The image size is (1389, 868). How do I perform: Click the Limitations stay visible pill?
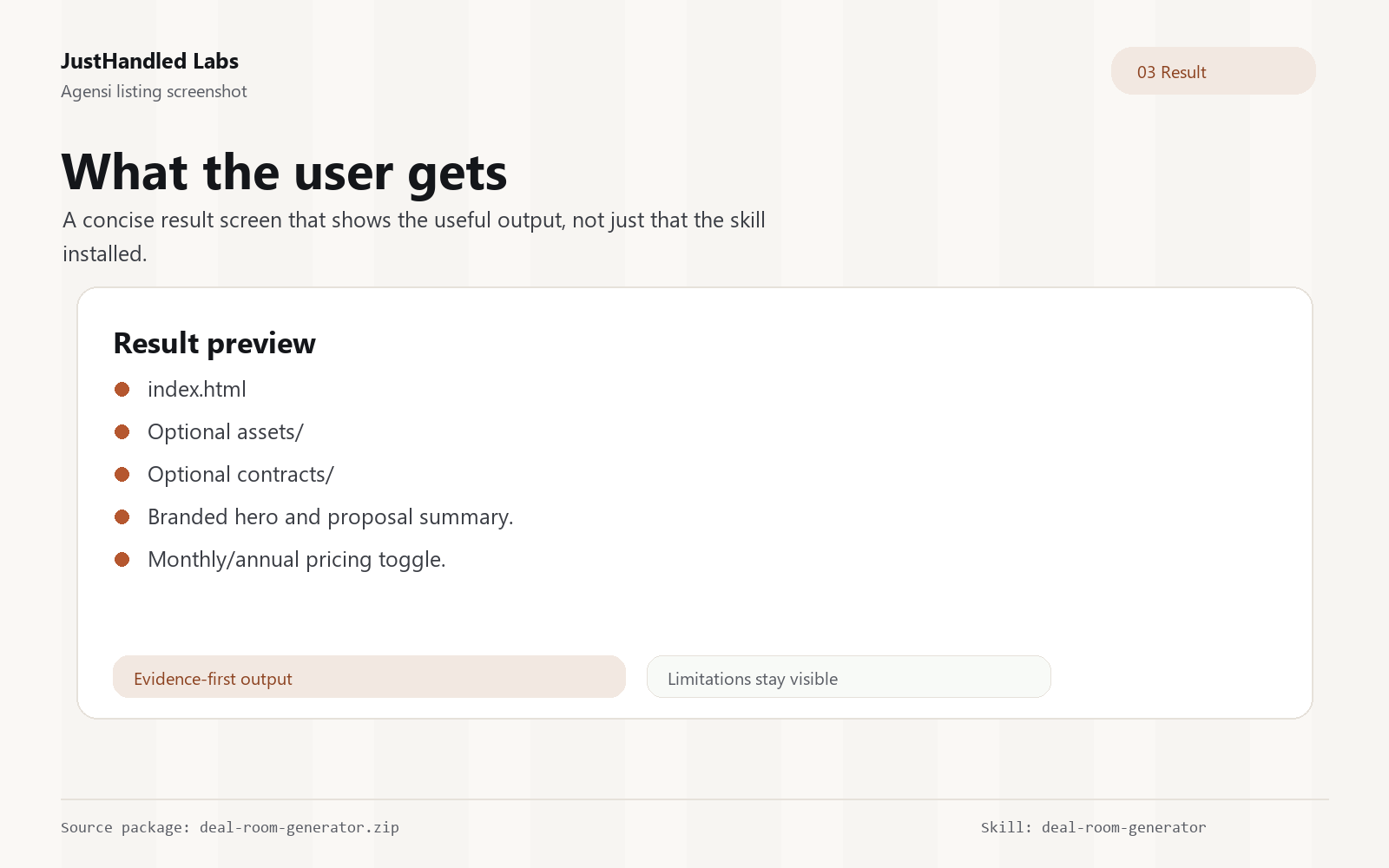[x=849, y=677]
